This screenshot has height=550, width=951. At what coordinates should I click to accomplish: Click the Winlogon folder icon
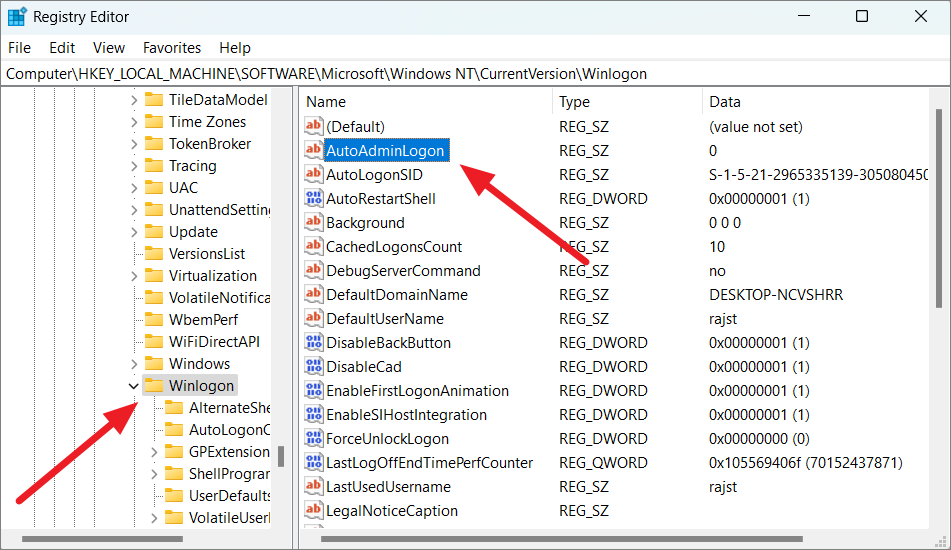[x=154, y=385]
